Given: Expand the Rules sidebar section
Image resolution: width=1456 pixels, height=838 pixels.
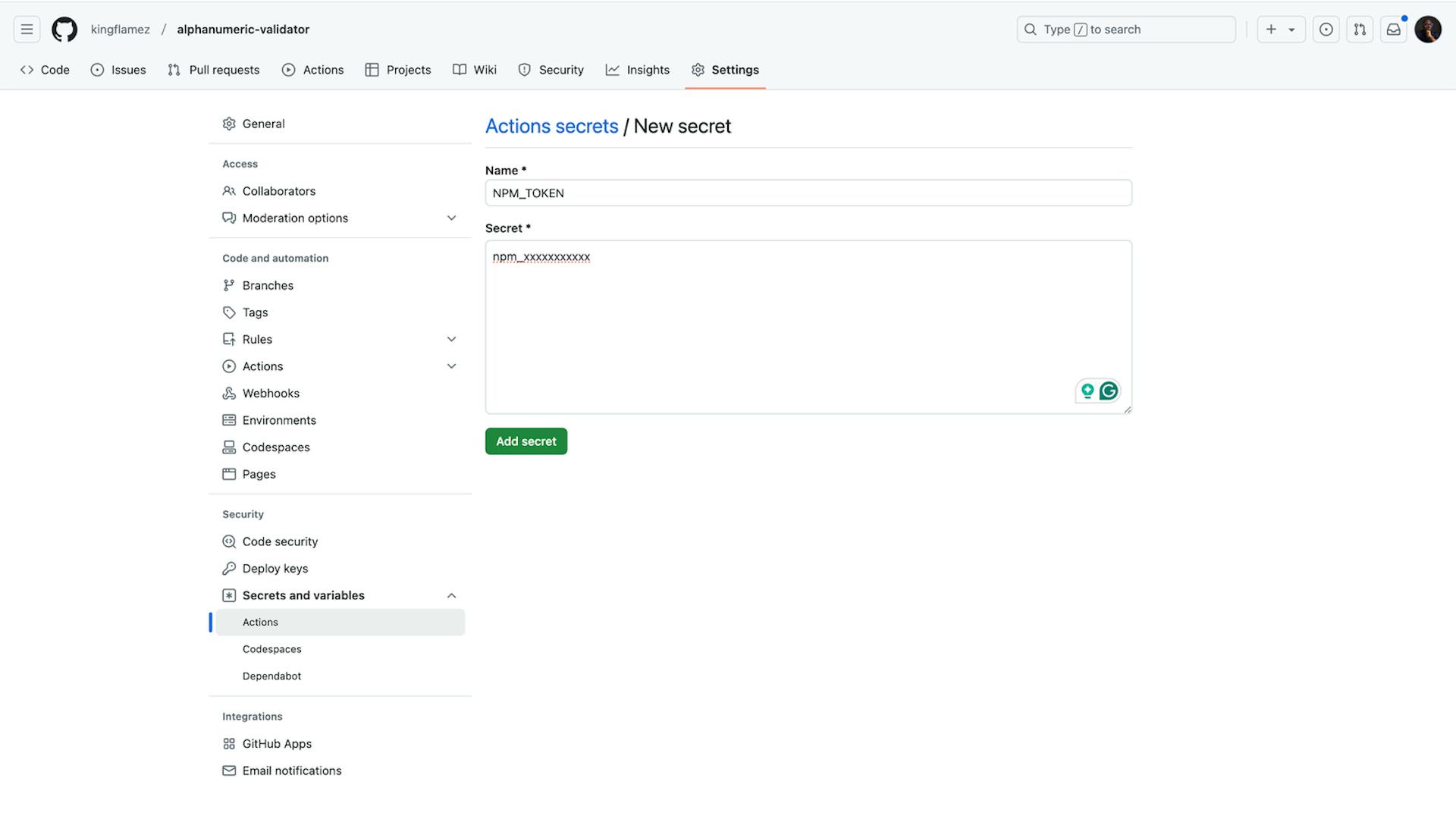Looking at the screenshot, I should coord(451,340).
